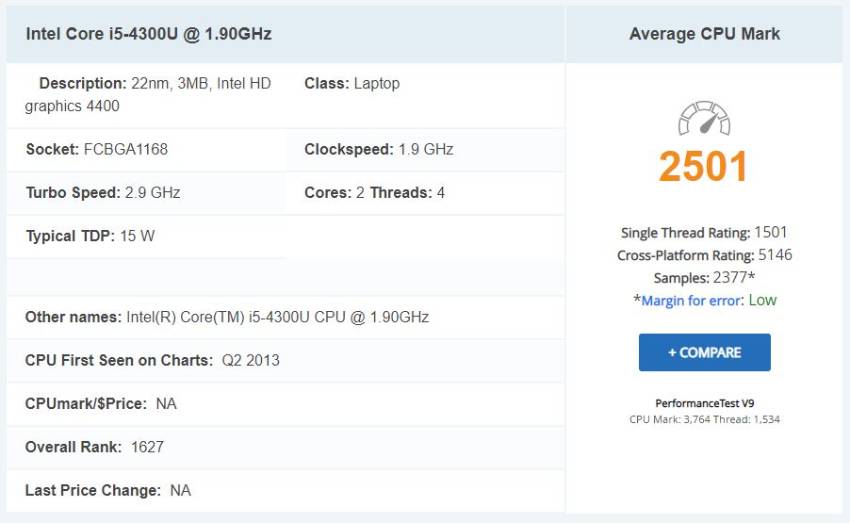Click the Cores: 2 Threads: 4 entry
This screenshot has width=850, height=523.
point(374,192)
